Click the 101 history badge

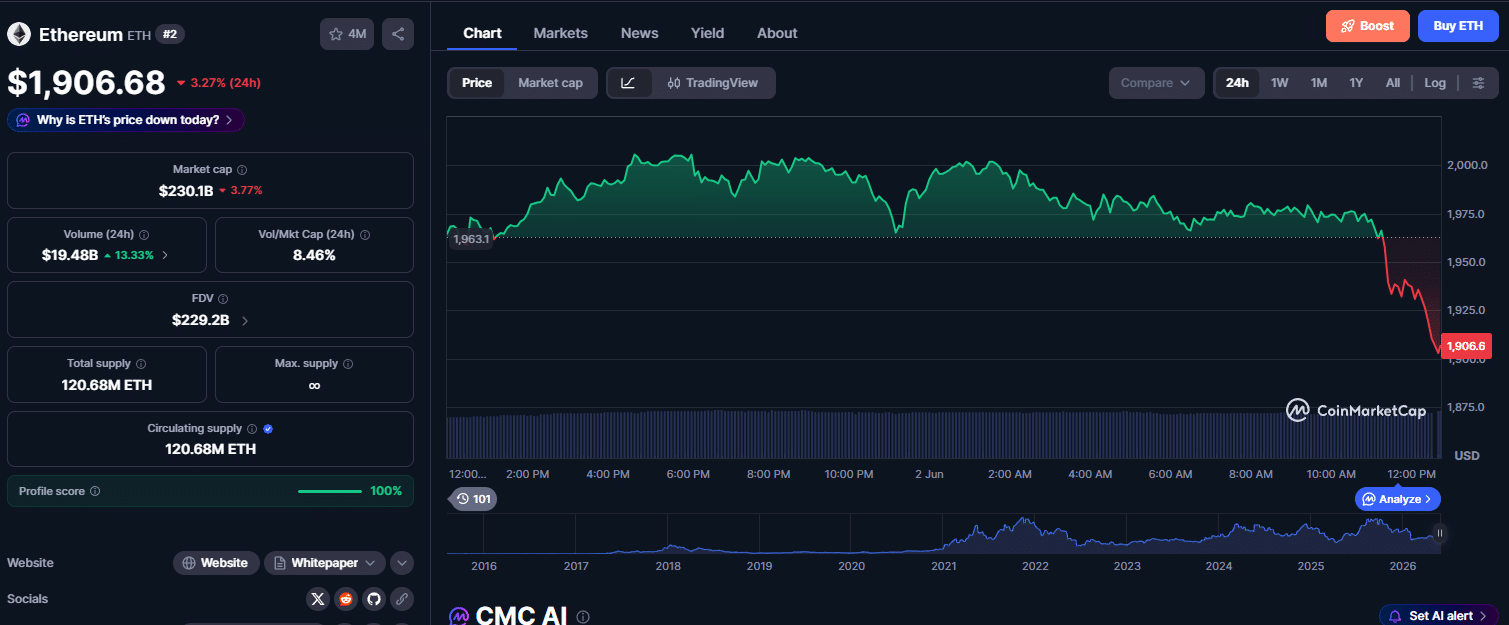pos(473,498)
